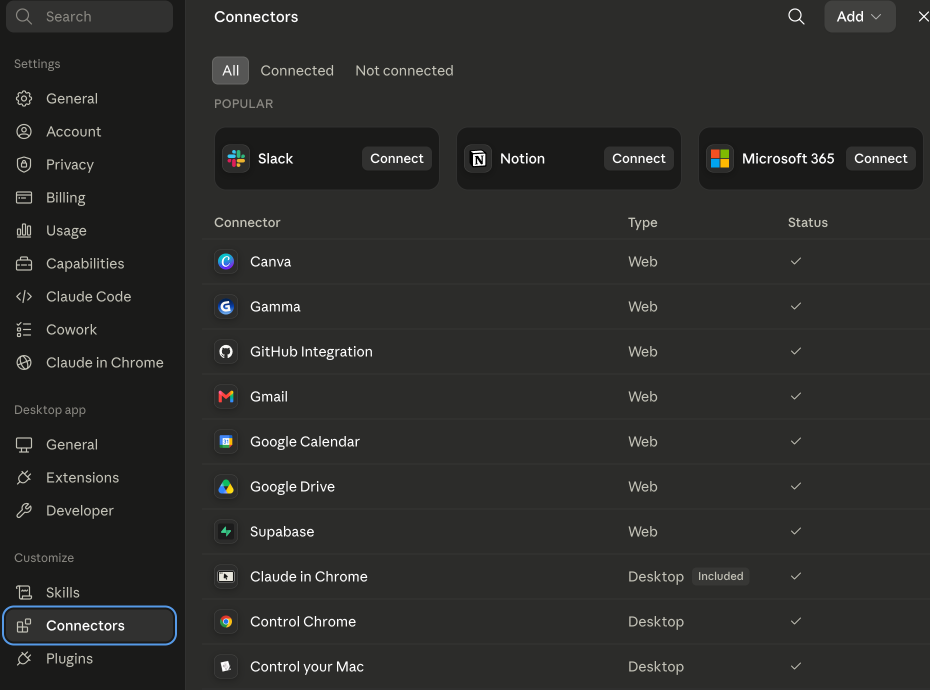Click the Control your Mac icon

(226, 667)
